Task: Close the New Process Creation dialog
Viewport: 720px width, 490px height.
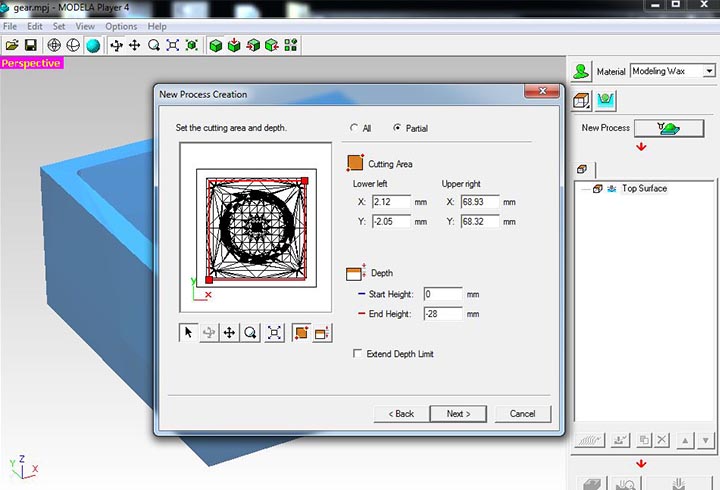Action: click(542, 91)
